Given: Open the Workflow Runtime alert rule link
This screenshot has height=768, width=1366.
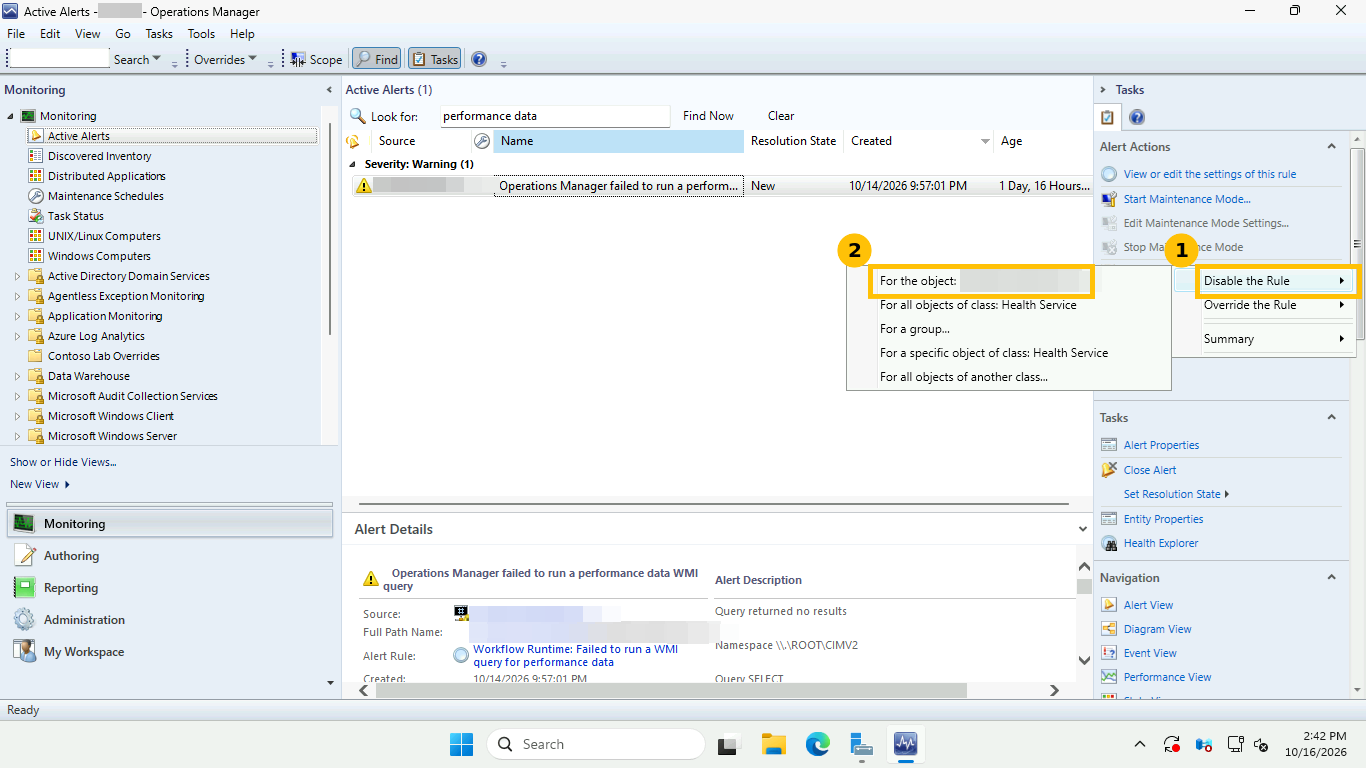Looking at the screenshot, I should click(575, 655).
